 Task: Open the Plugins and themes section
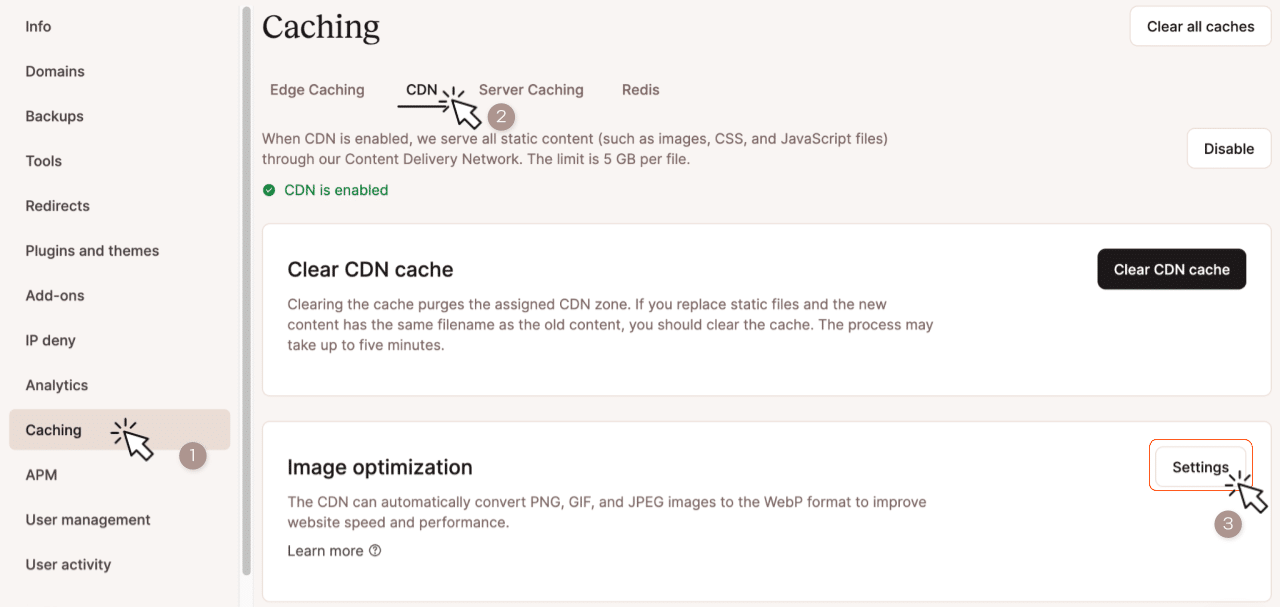click(x=92, y=250)
